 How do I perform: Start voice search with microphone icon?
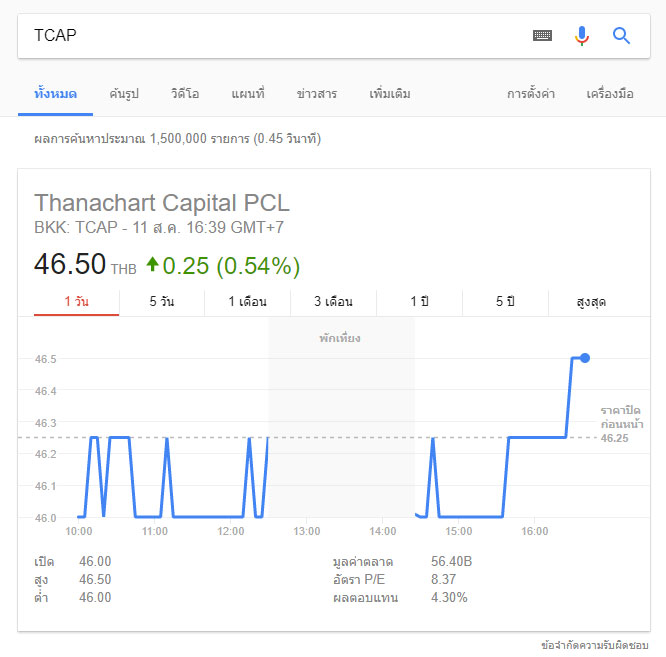582,36
